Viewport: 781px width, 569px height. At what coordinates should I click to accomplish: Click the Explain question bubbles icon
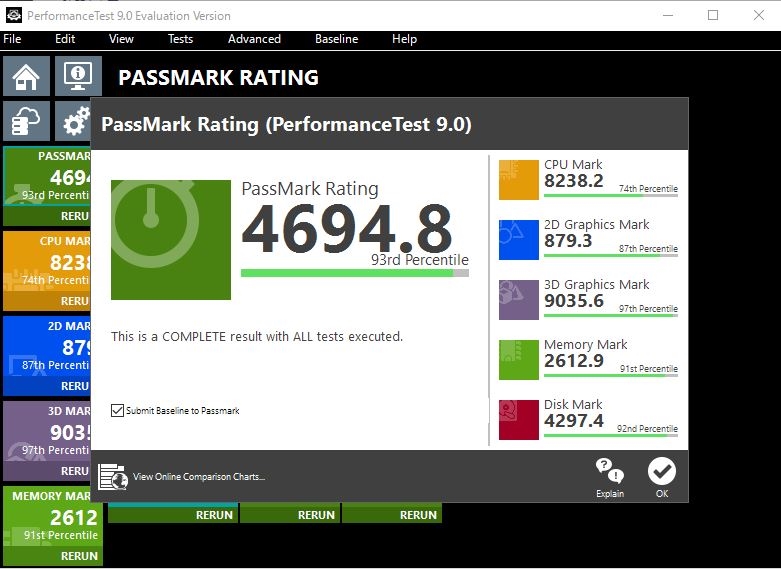tap(610, 471)
